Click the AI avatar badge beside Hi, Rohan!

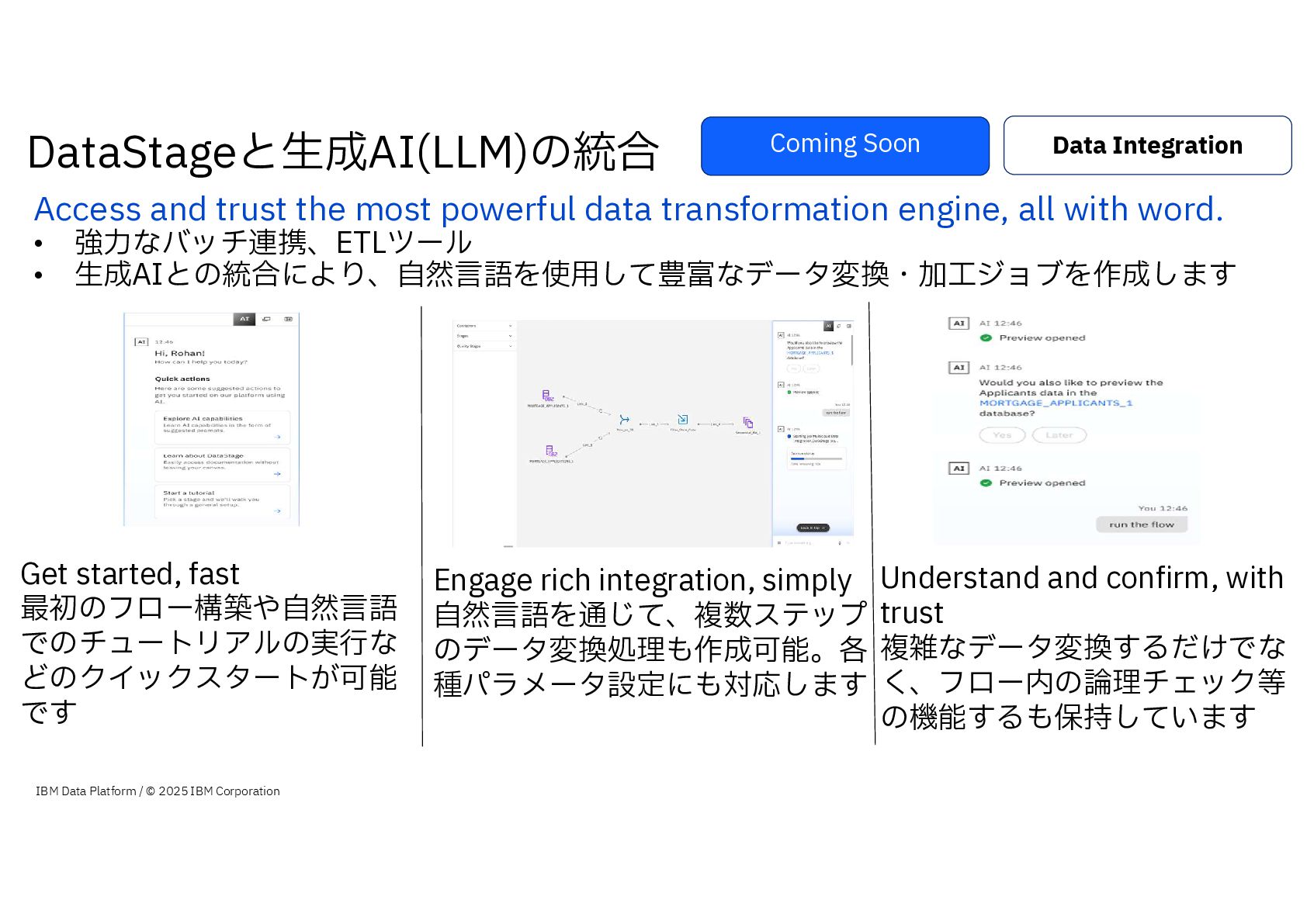[x=141, y=341]
